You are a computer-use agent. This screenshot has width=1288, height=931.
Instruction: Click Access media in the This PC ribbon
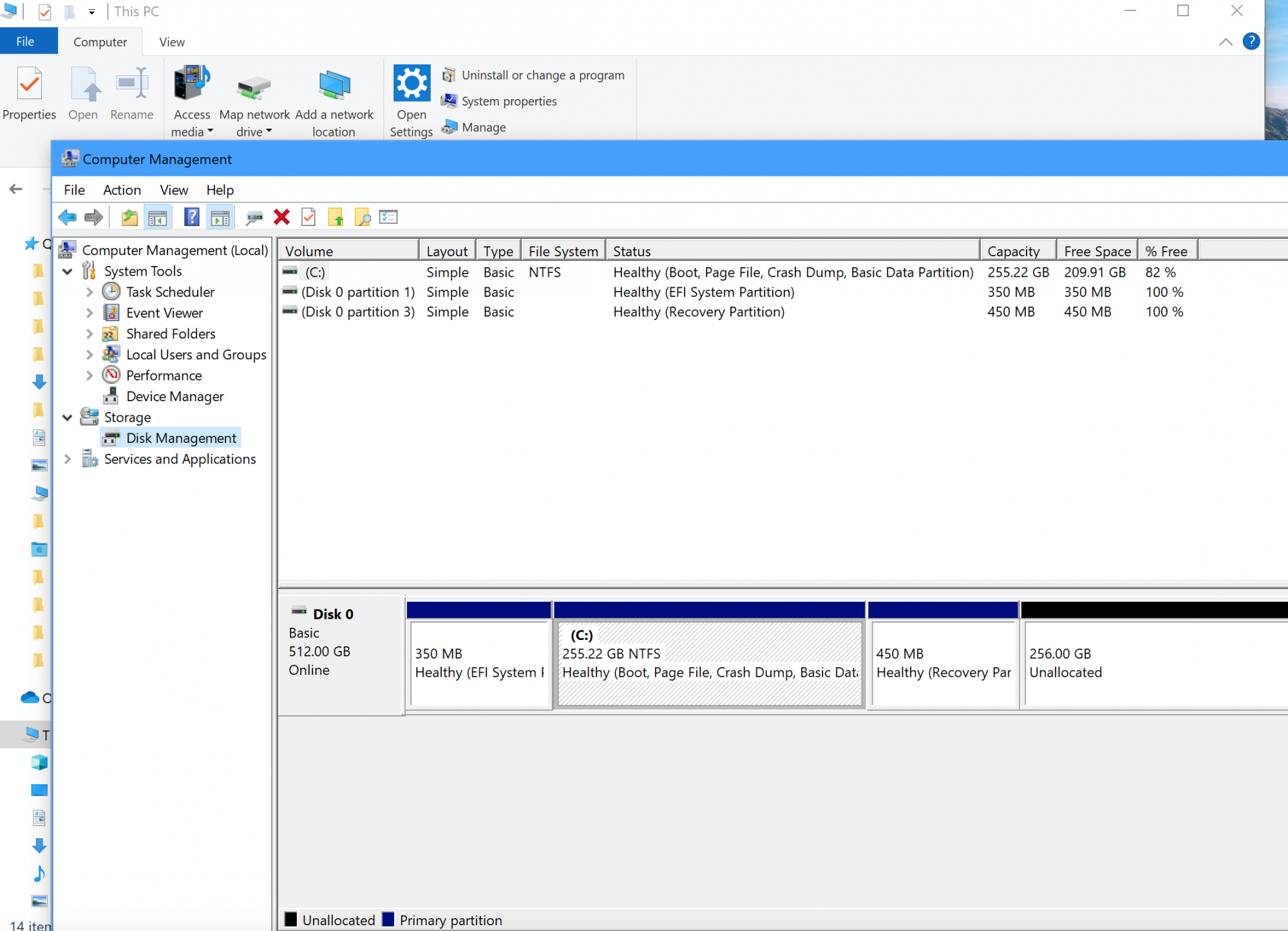[191, 101]
